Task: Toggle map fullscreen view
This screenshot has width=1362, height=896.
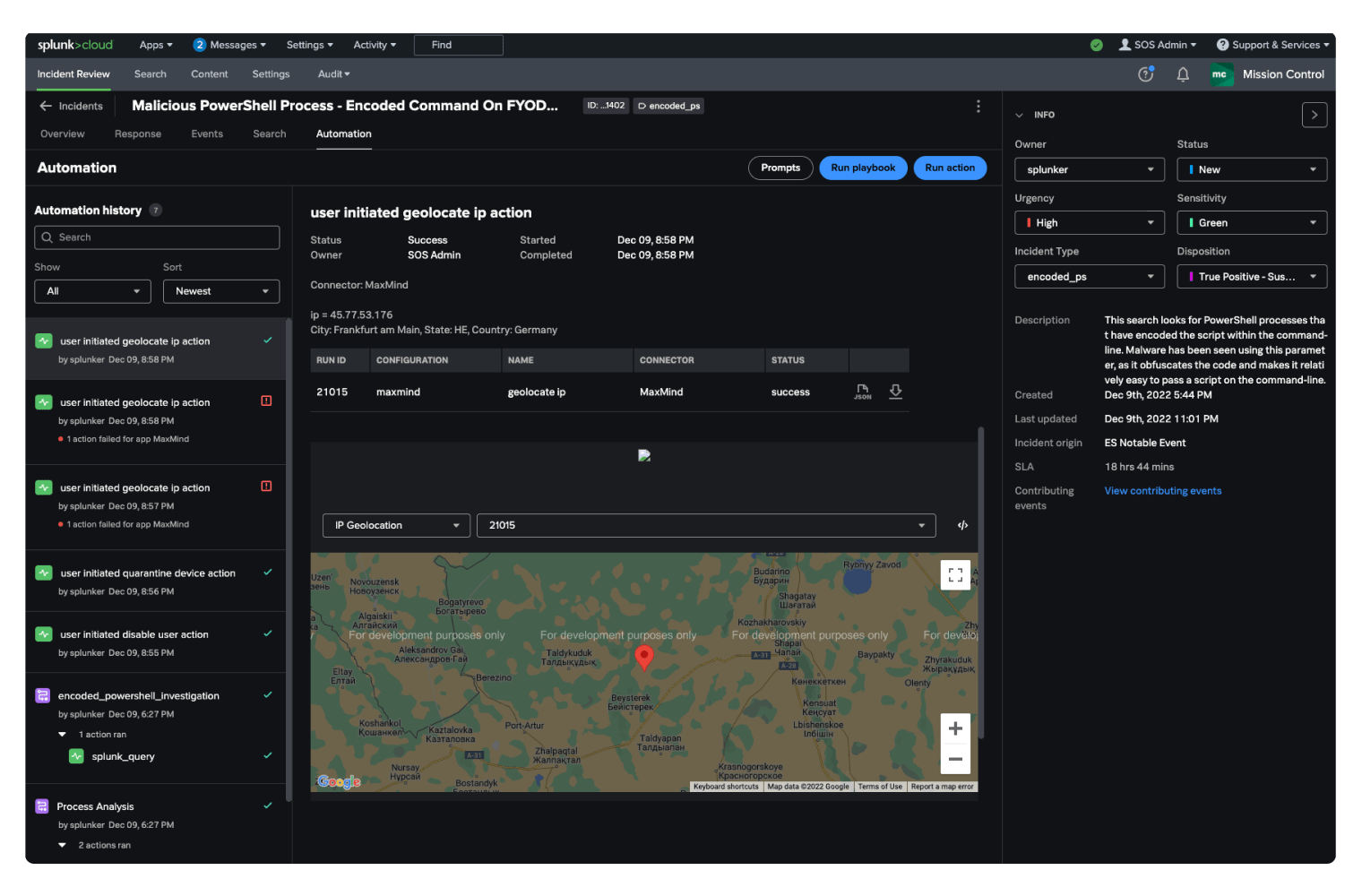Action: [x=955, y=575]
